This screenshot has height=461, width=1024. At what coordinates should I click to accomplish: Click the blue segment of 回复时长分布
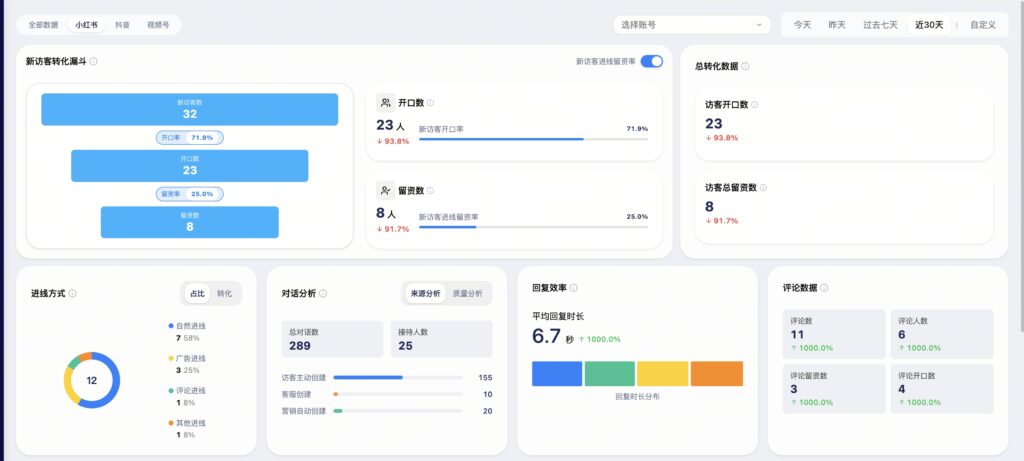click(x=557, y=374)
